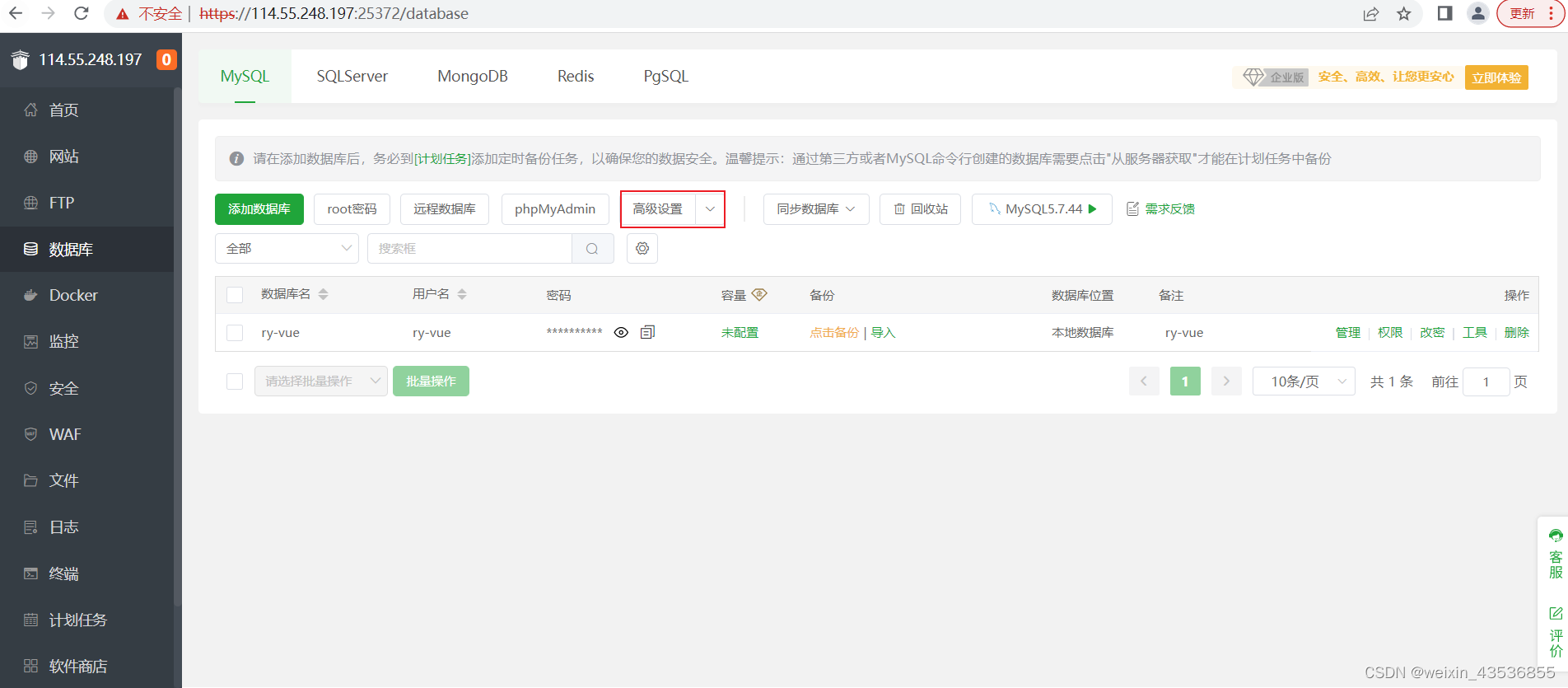This screenshot has width=1568, height=688.
Task: Click the 点击备份 link for ry-vue
Action: coord(833,333)
